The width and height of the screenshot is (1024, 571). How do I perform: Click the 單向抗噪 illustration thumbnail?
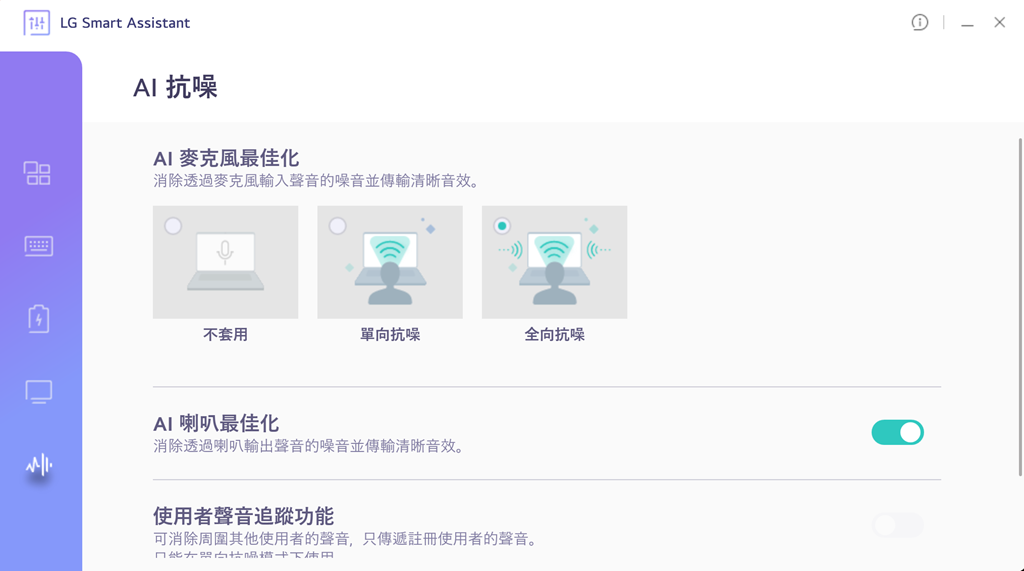click(390, 262)
